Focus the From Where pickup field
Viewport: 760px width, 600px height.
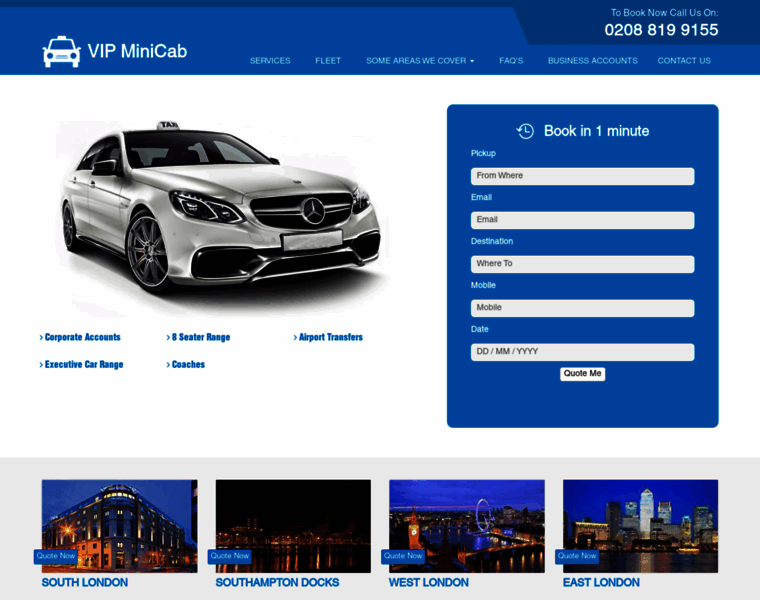(x=582, y=176)
